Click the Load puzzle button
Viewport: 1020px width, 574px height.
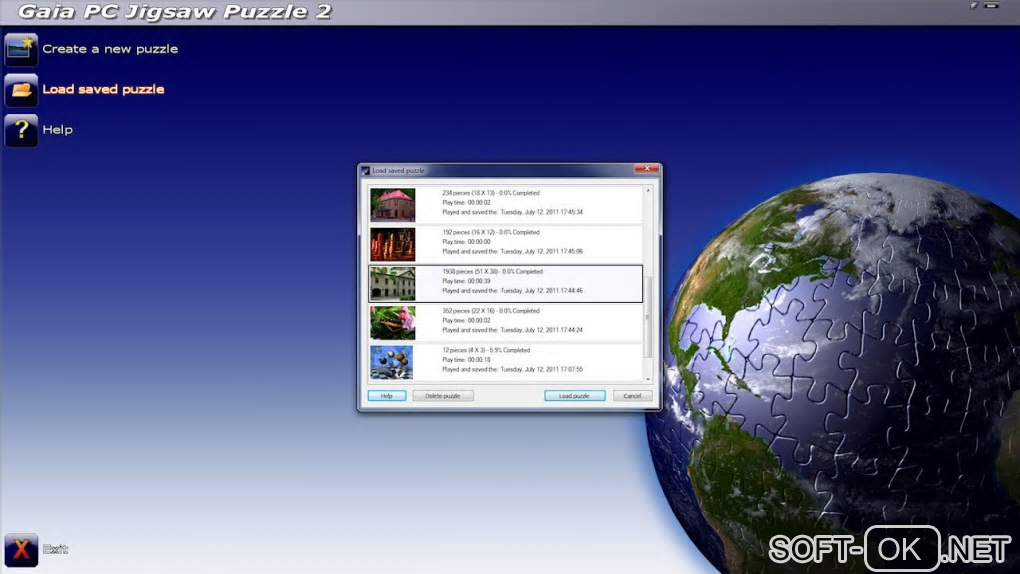574,396
